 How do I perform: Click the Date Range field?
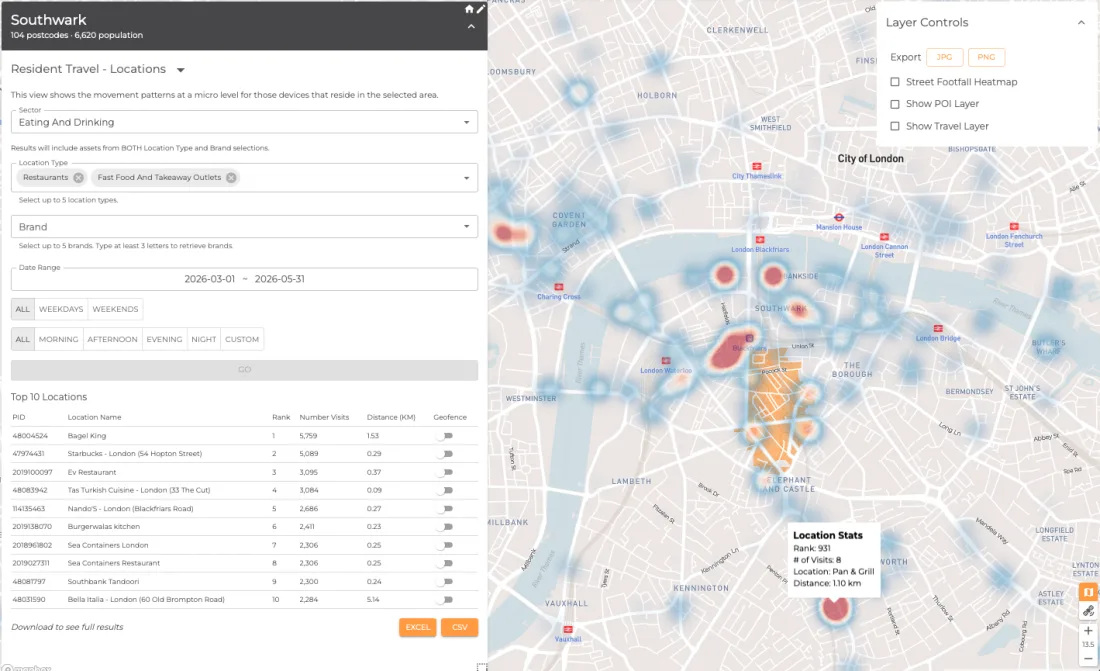pyautogui.click(x=244, y=279)
